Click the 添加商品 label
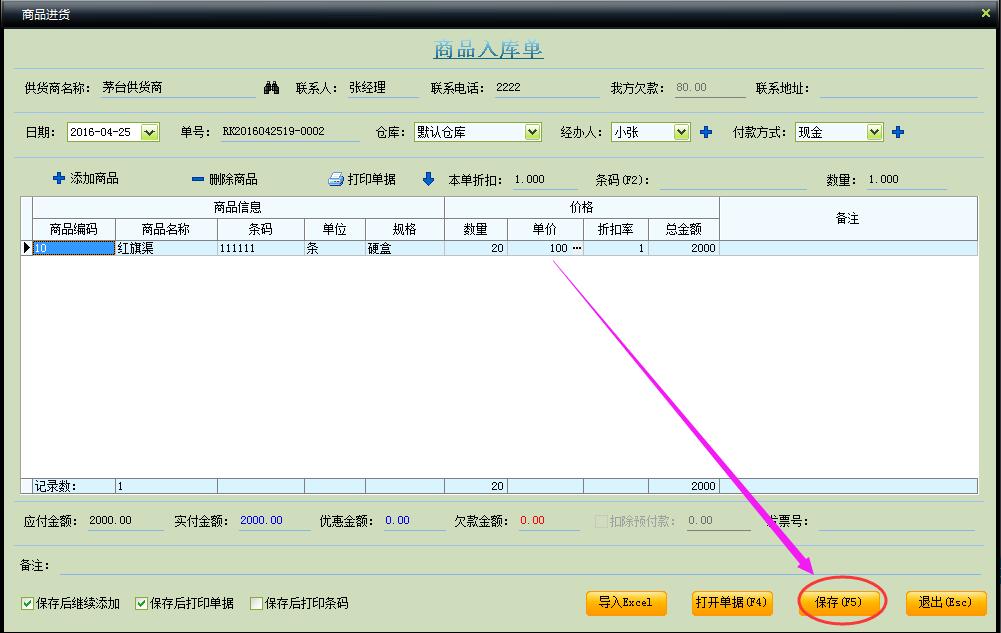1001x633 pixels. pos(94,179)
